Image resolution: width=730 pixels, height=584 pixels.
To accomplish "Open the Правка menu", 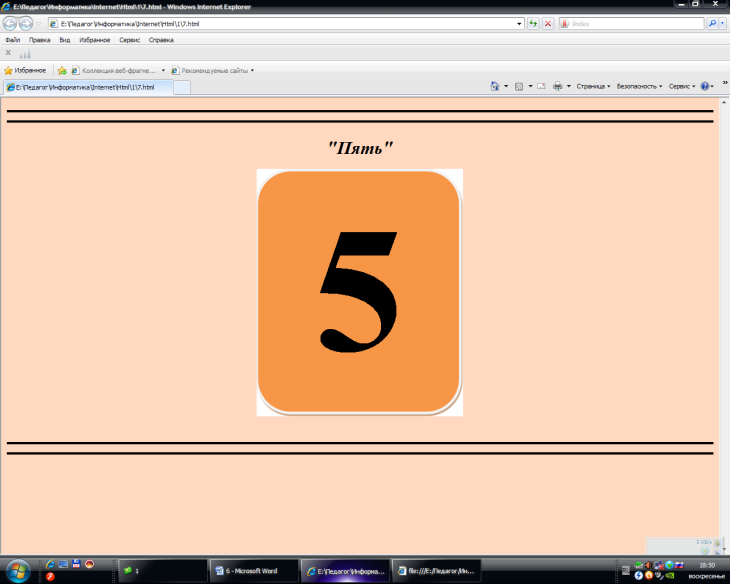I will [x=40, y=40].
